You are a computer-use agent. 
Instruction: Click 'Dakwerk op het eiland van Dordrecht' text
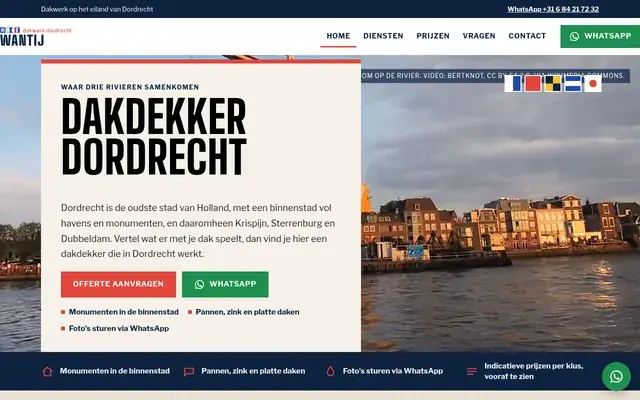coord(97,9)
